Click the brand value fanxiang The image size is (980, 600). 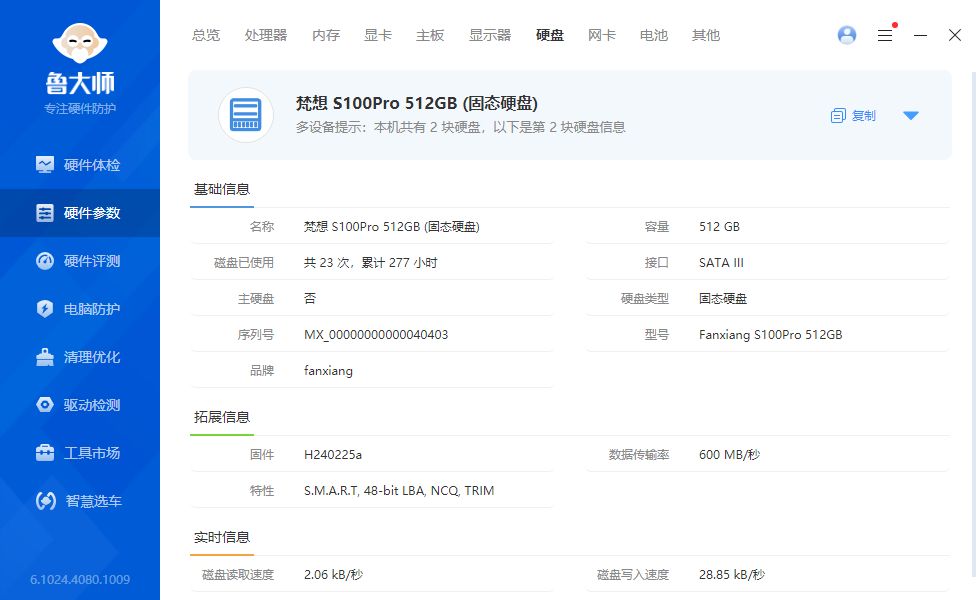328,371
